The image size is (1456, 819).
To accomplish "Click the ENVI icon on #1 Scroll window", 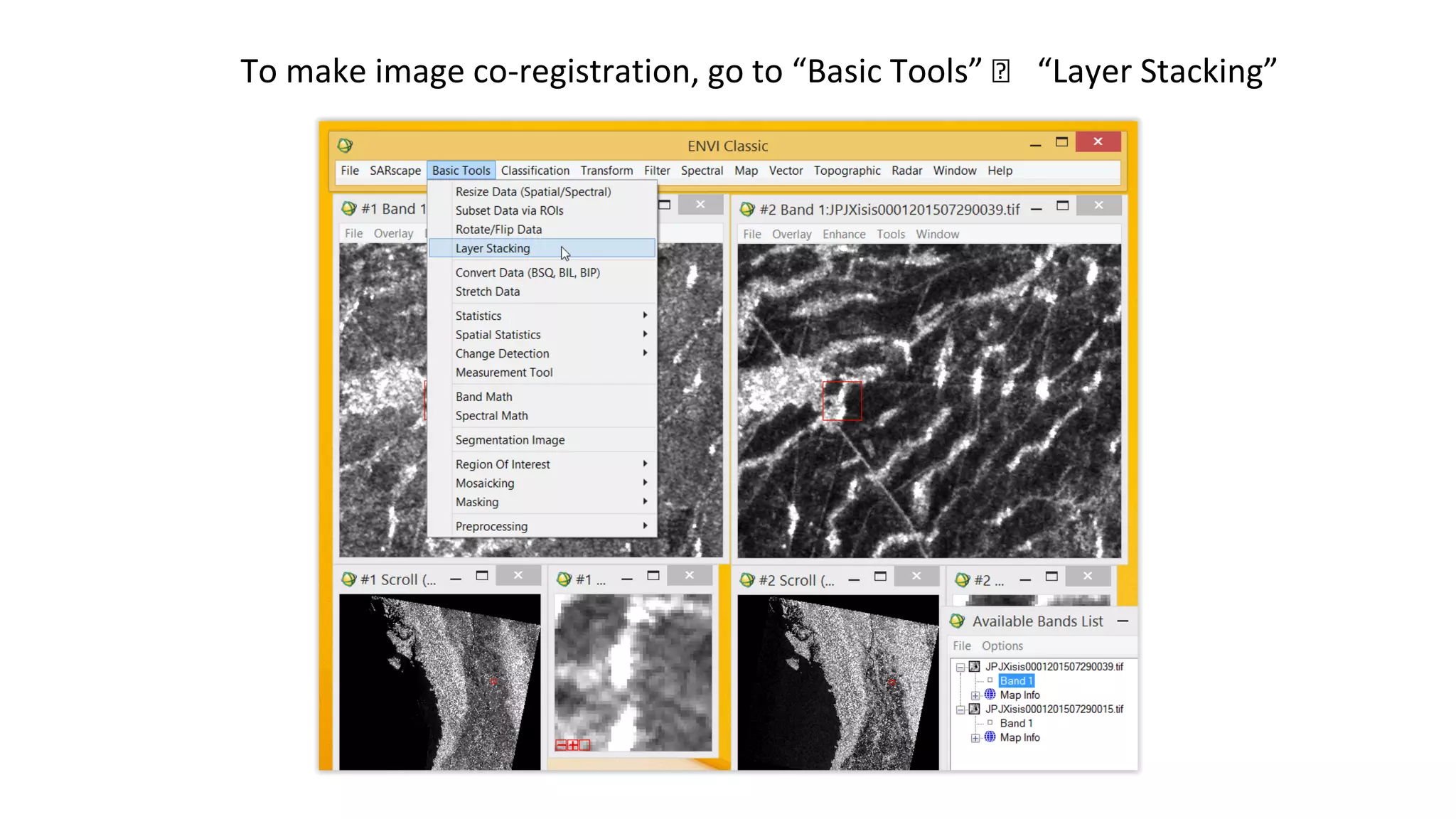I will coord(348,579).
